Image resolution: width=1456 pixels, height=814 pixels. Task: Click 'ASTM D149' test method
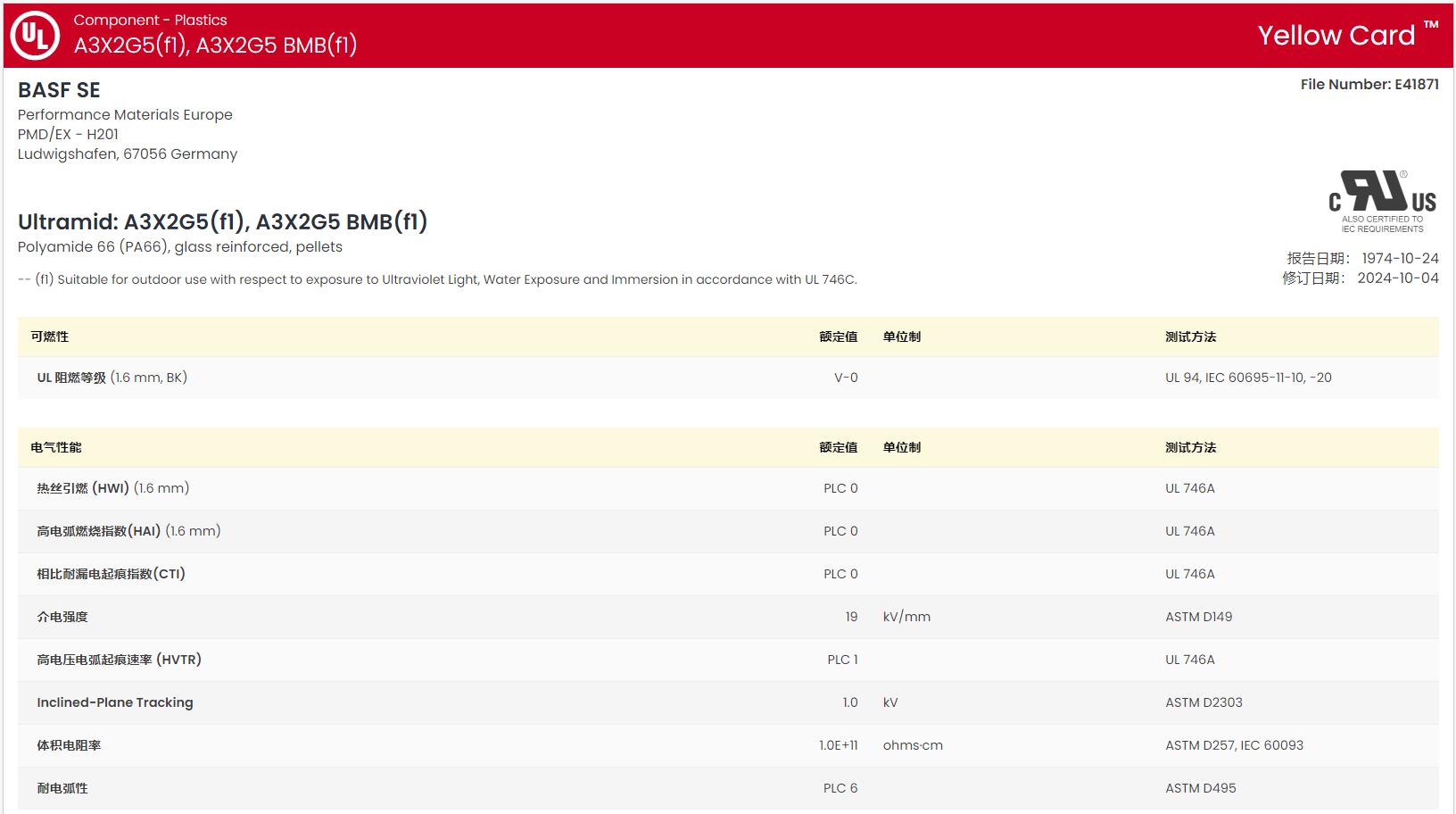click(1199, 617)
